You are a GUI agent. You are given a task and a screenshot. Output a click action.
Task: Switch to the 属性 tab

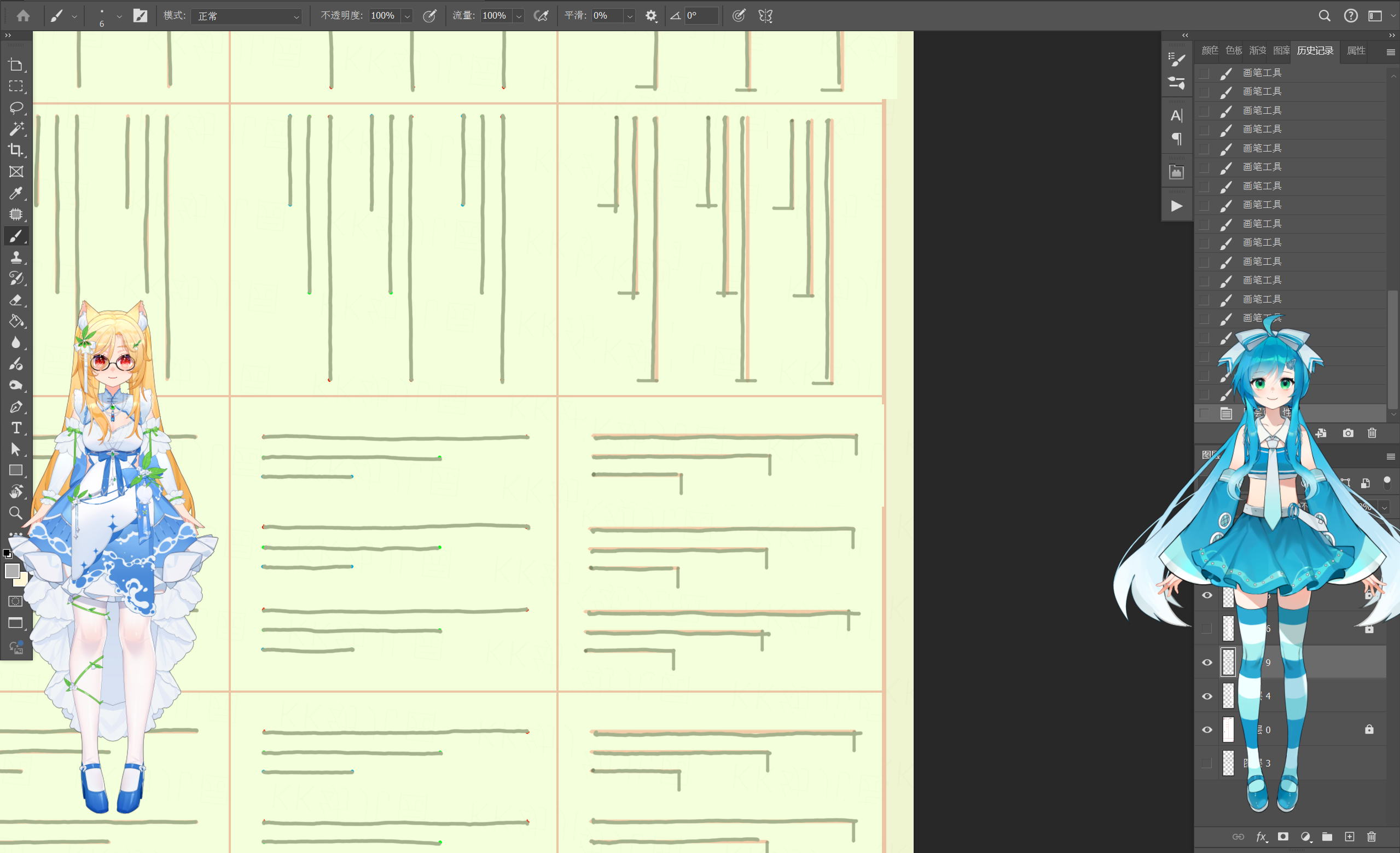1356,50
